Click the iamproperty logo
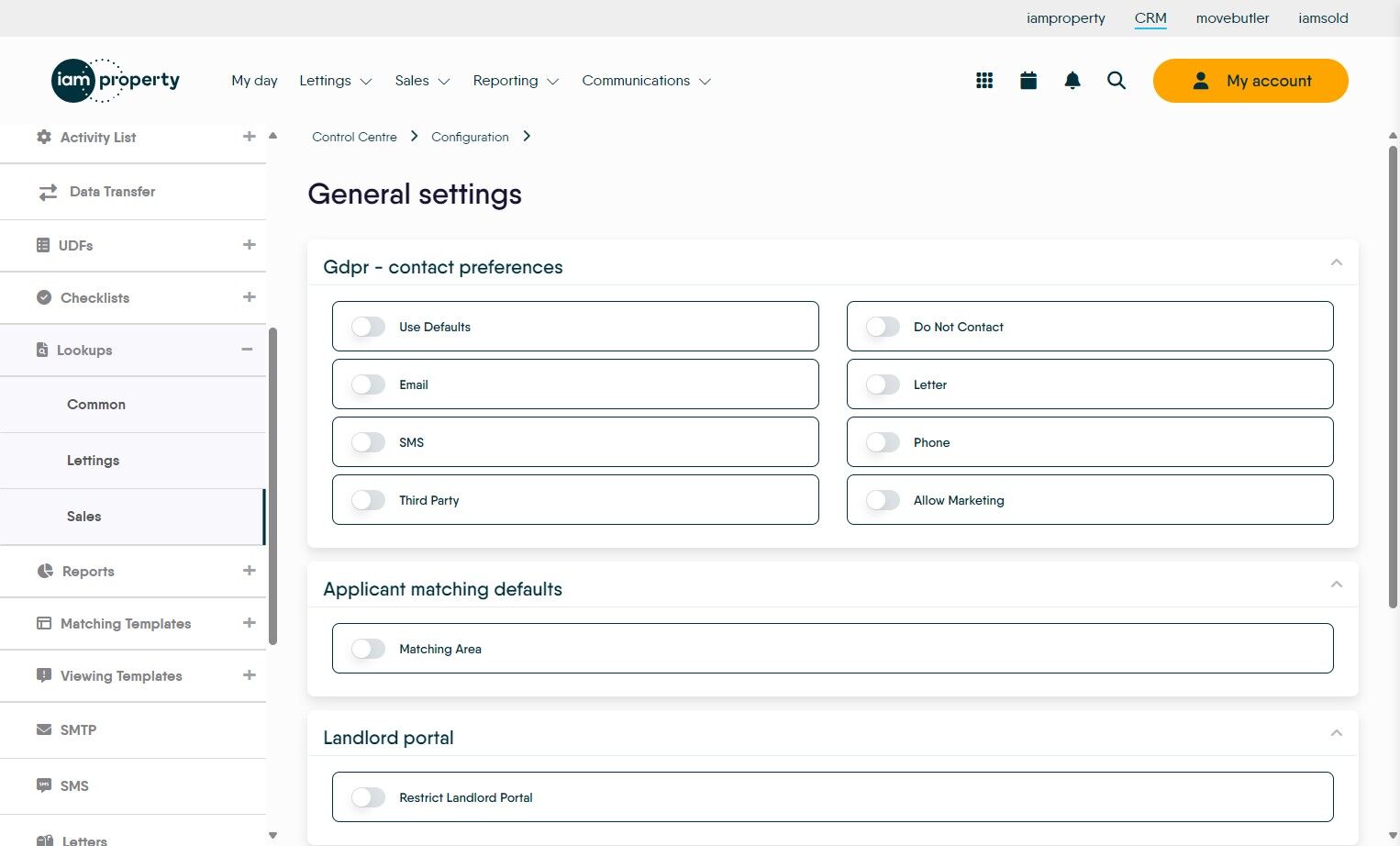1400x846 pixels. tap(116, 81)
